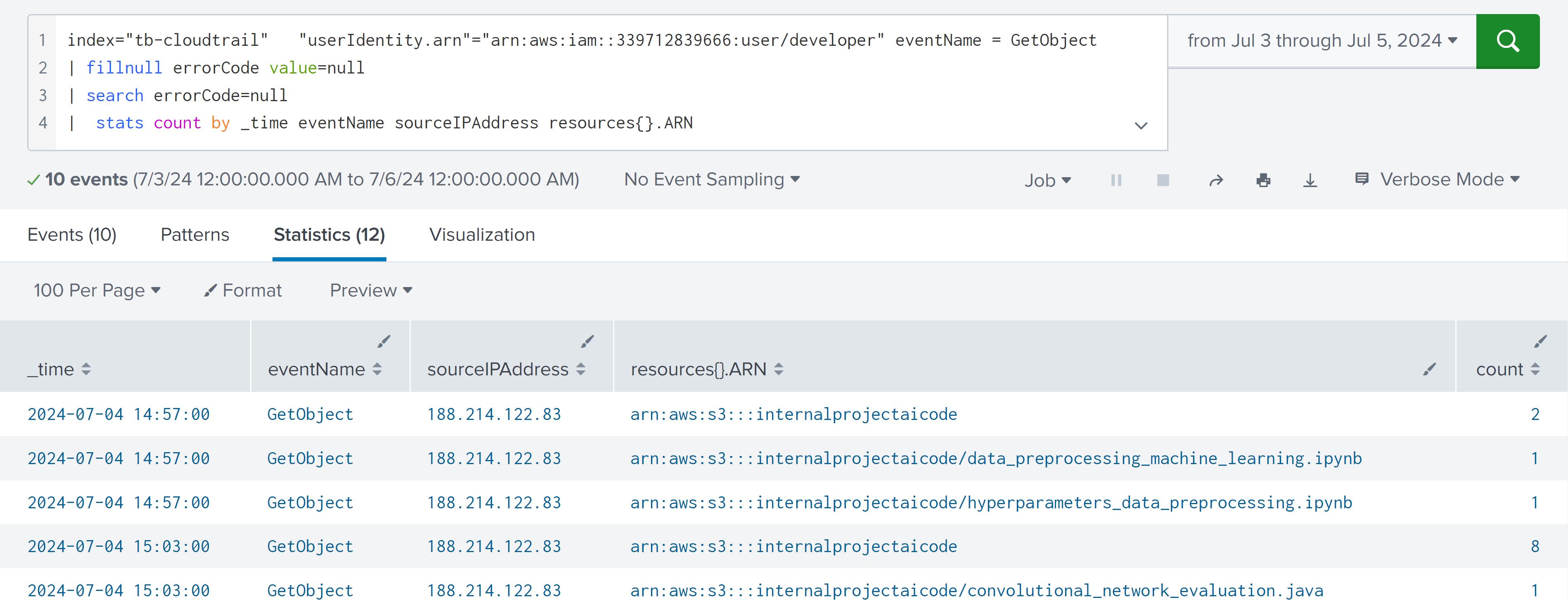
Task: Open the Visualization tab
Action: pyautogui.click(x=481, y=235)
